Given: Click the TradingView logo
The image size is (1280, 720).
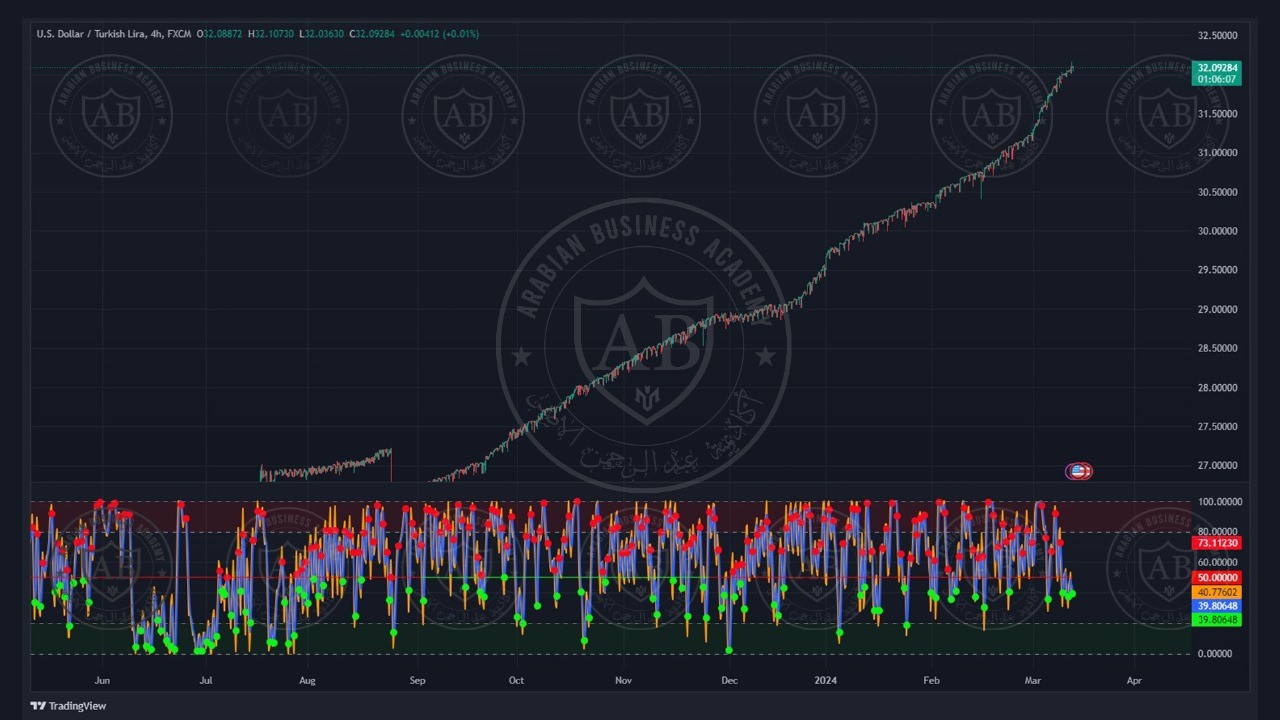Looking at the screenshot, I should [68, 706].
